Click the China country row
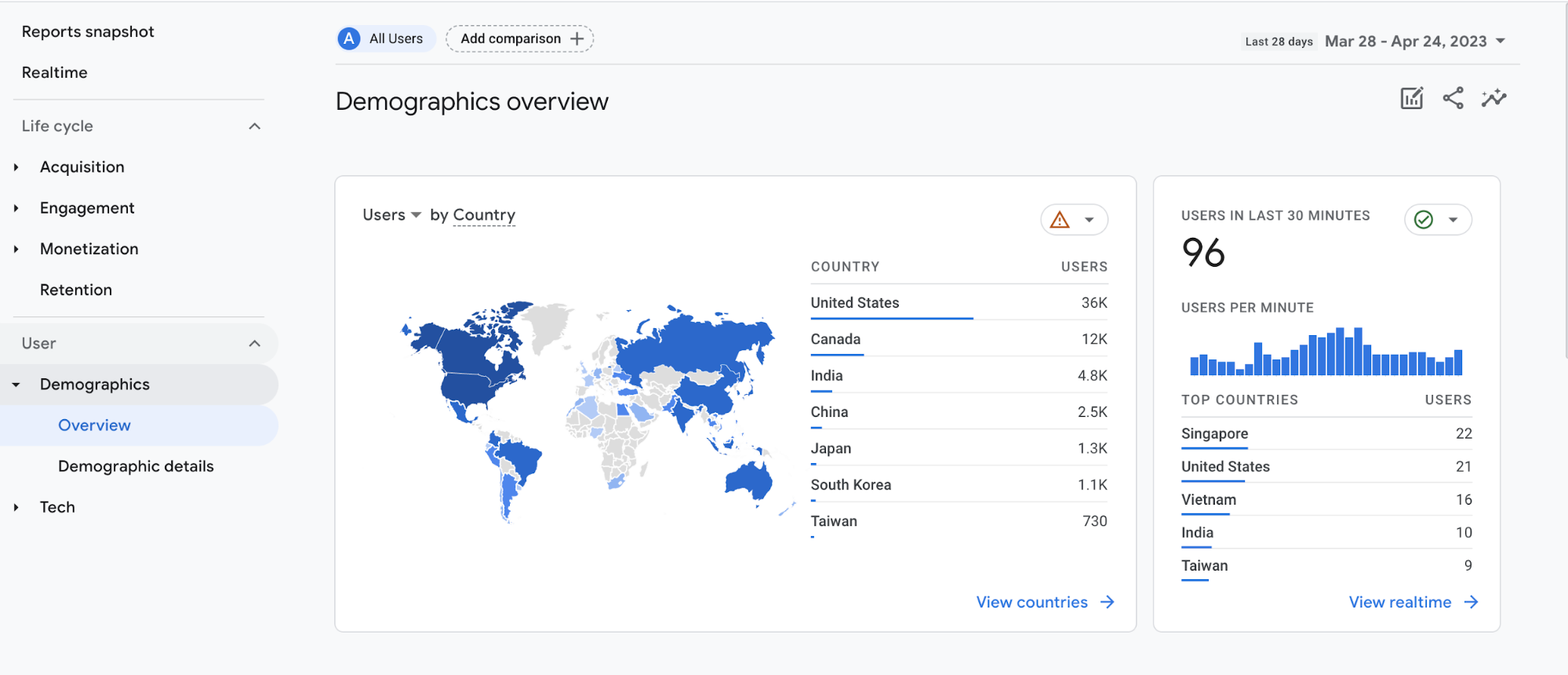The image size is (1568, 675). pyautogui.click(x=959, y=412)
